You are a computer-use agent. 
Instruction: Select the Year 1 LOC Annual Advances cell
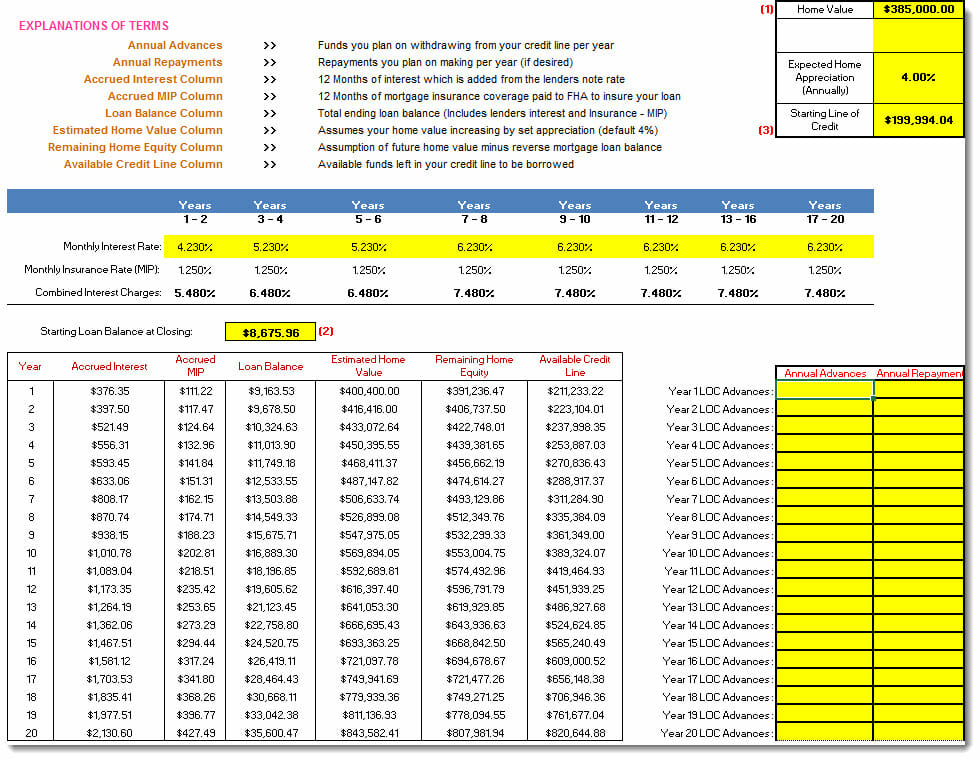point(824,390)
